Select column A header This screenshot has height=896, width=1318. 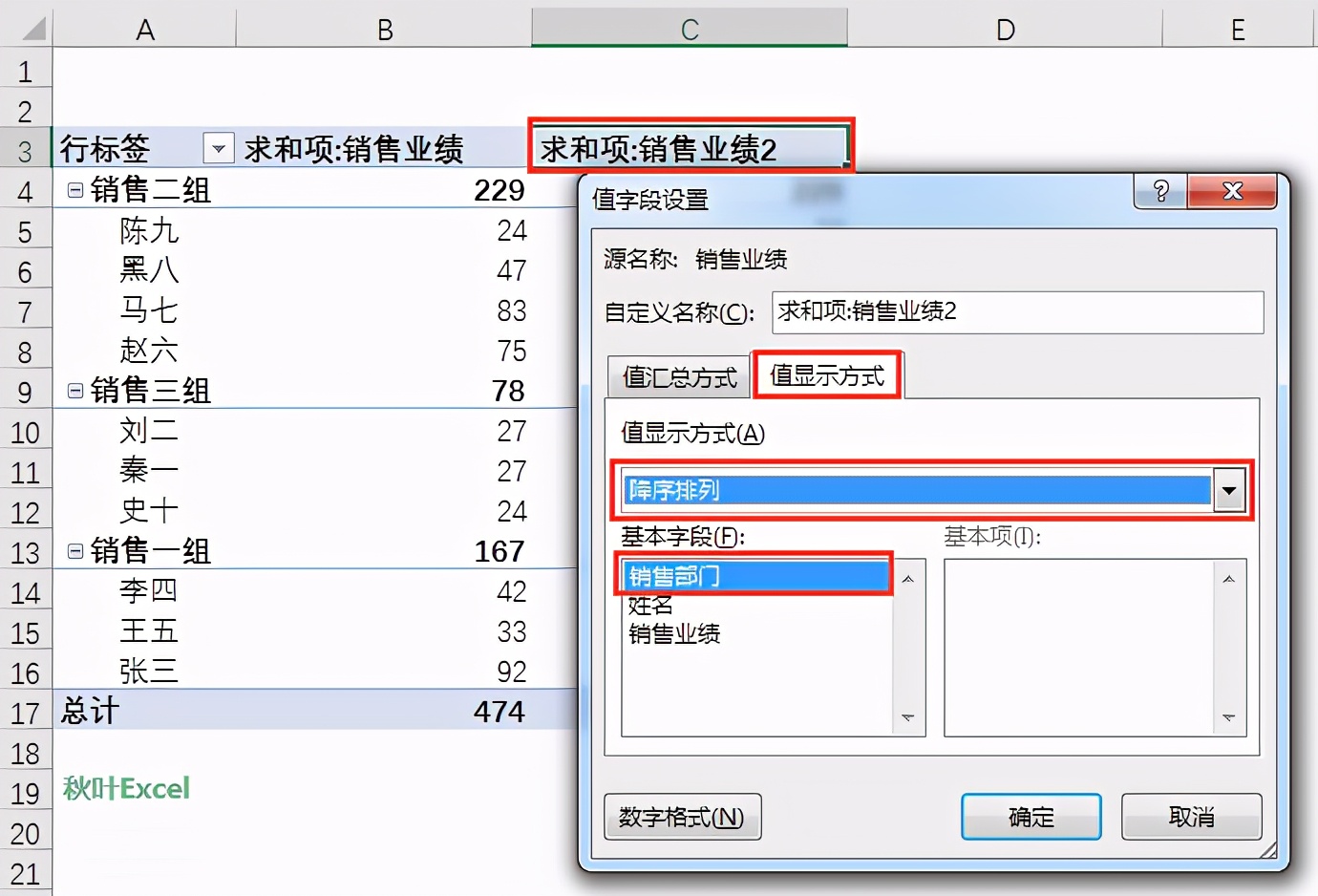click(144, 29)
